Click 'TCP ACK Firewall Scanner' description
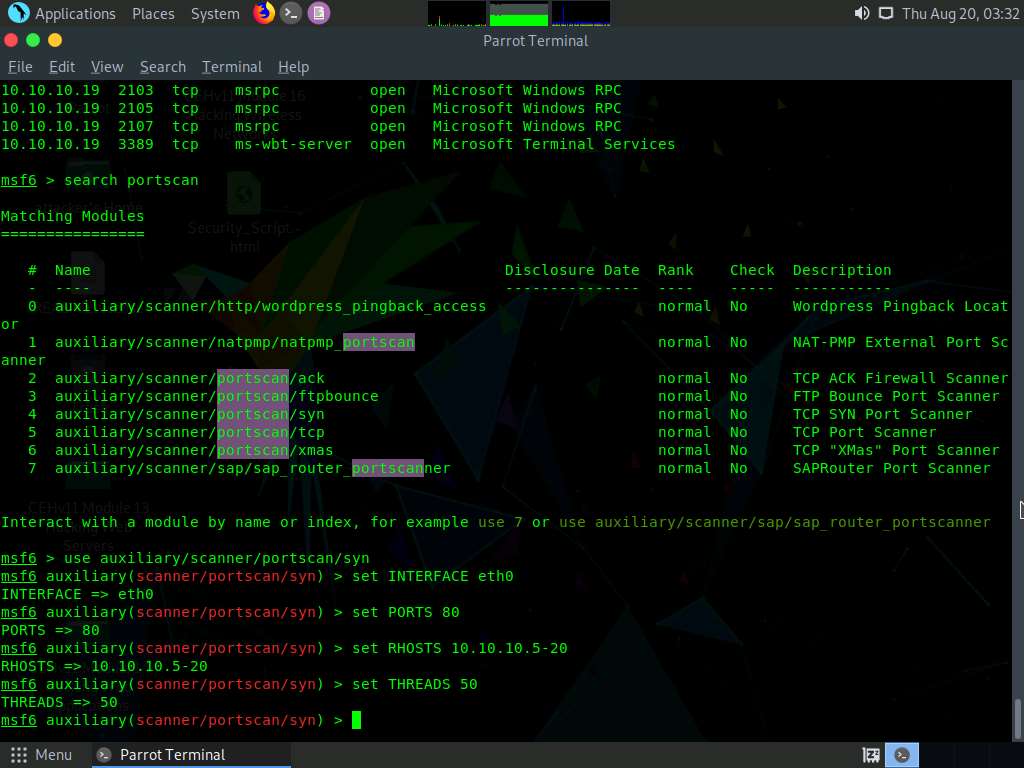Viewport: 1024px width, 768px height. [x=901, y=378]
